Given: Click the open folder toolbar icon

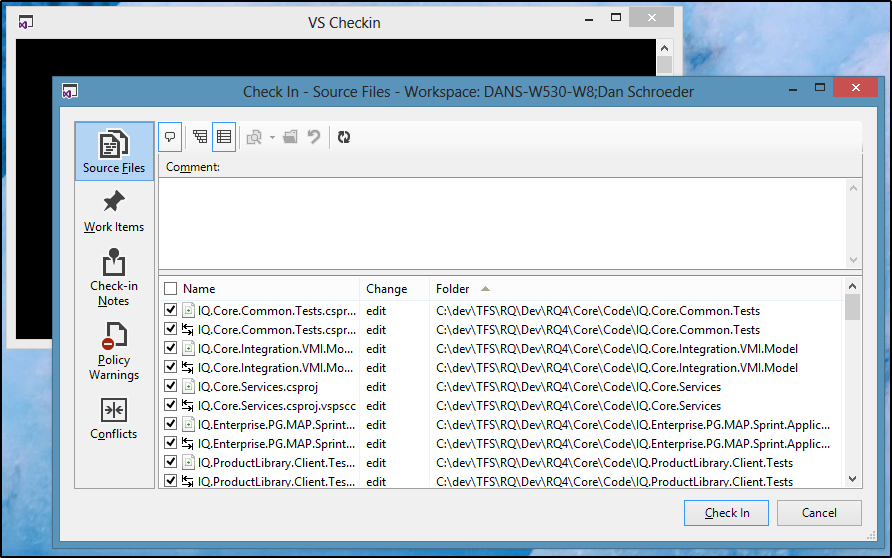Looking at the screenshot, I should [290, 137].
